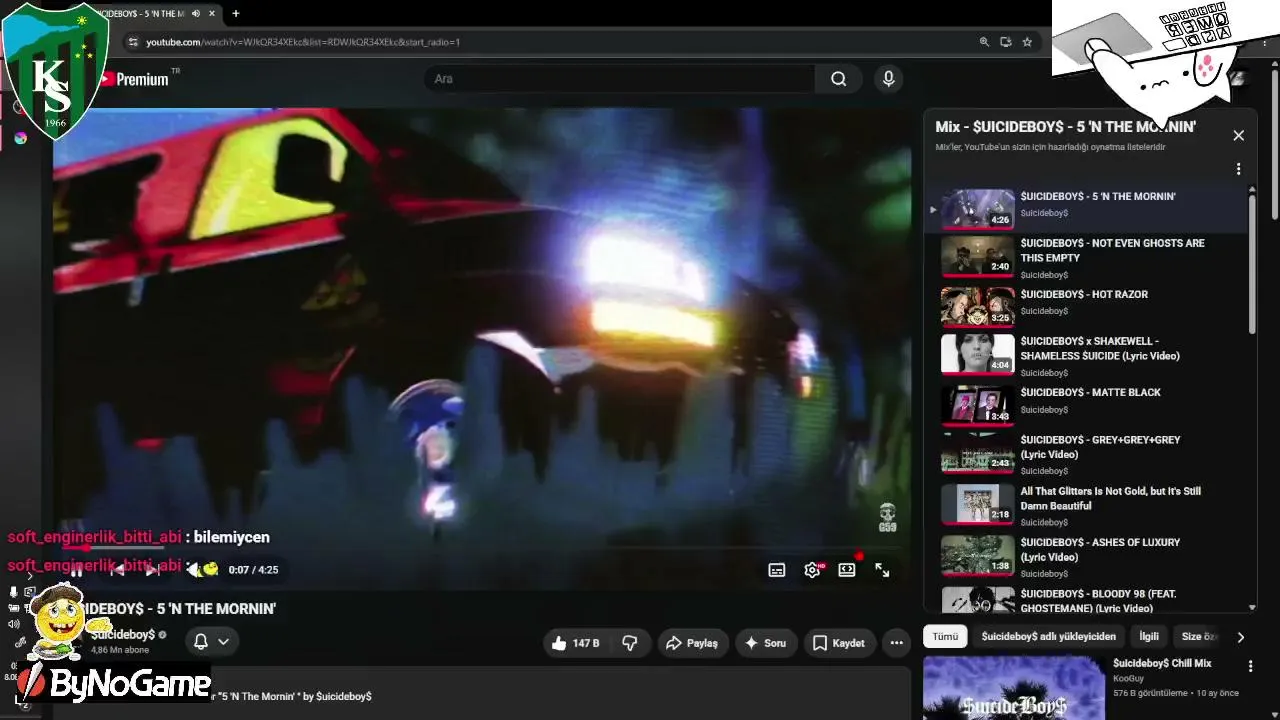Filter by $uicideboy$ adlı yükleyiciden chip
This screenshot has height=720, width=1280.
click(1048, 637)
